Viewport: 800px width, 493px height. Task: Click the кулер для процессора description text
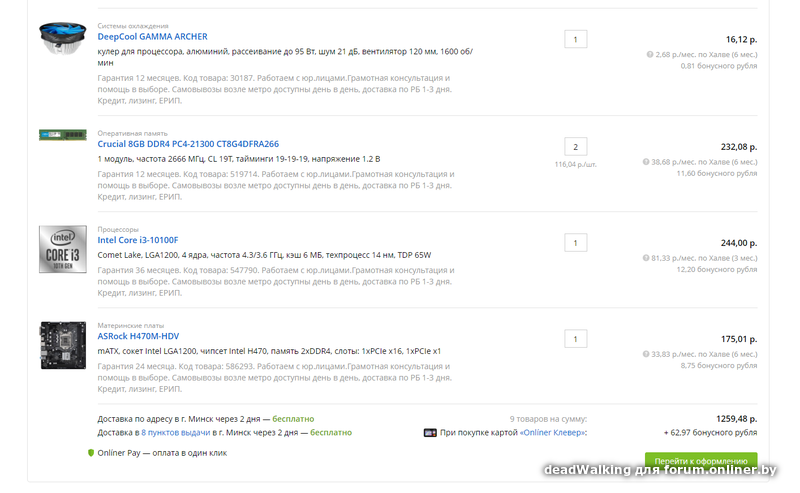285,57
